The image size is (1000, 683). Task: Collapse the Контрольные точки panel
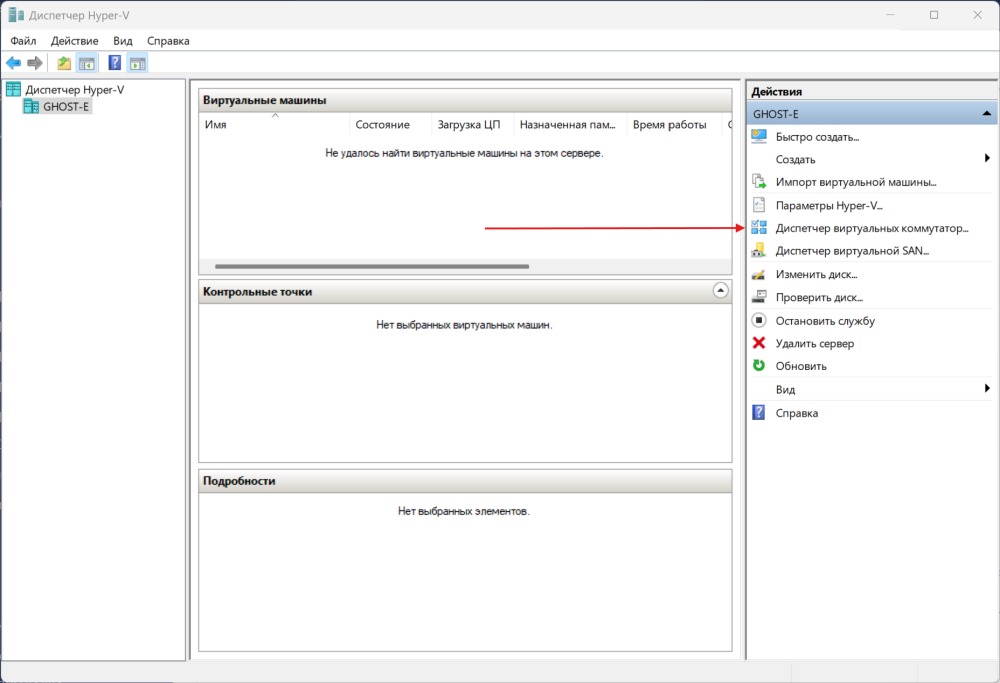tap(720, 291)
